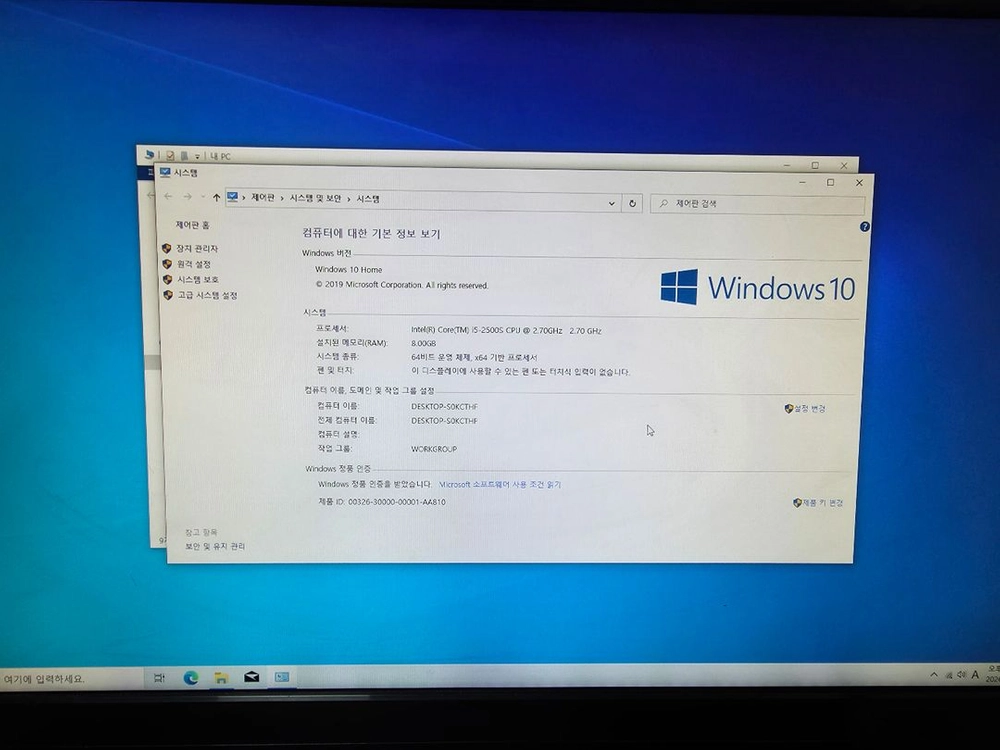Go to 제어판 홈
The height and width of the screenshot is (750, 1000).
click(193, 224)
